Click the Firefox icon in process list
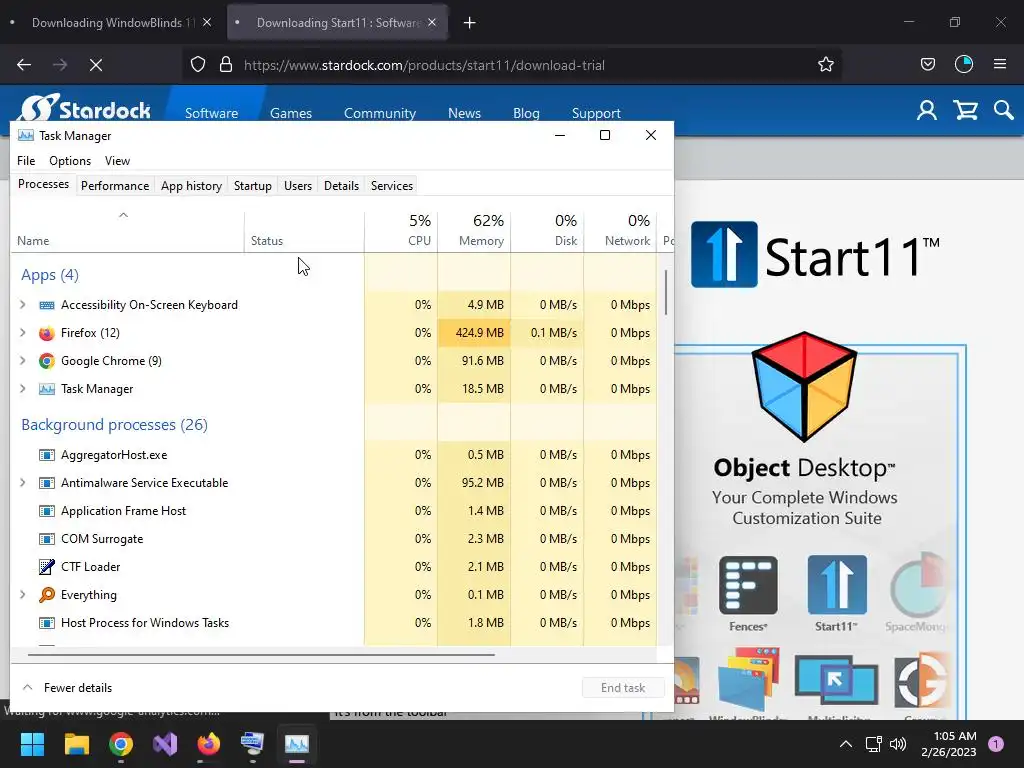Image resolution: width=1024 pixels, height=768 pixels. coord(46,333)
